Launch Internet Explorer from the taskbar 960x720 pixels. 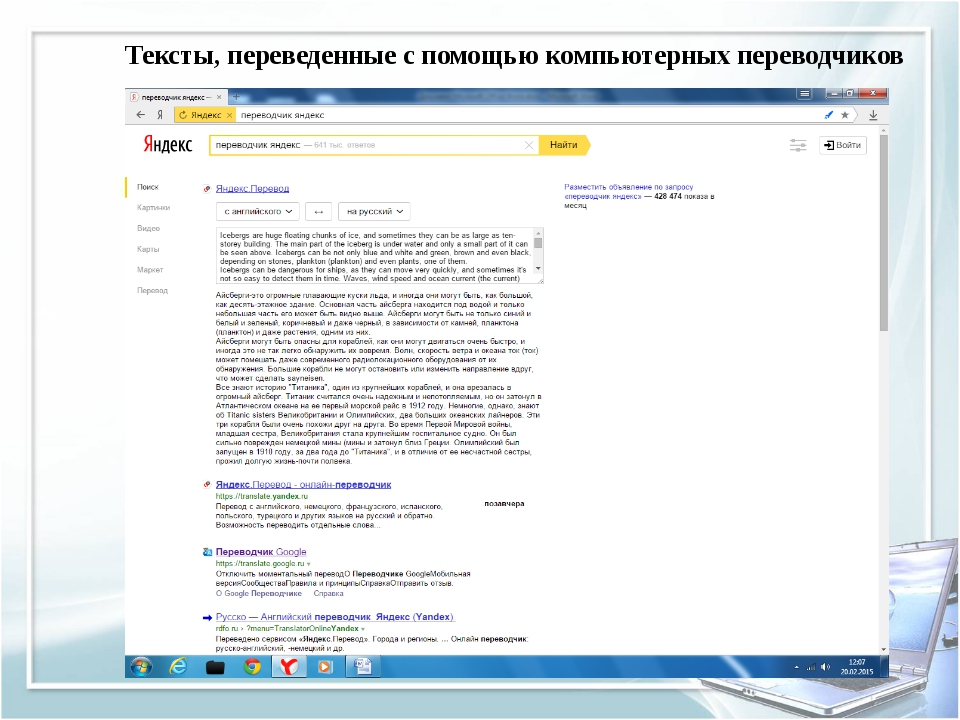(x=178, y=666)
